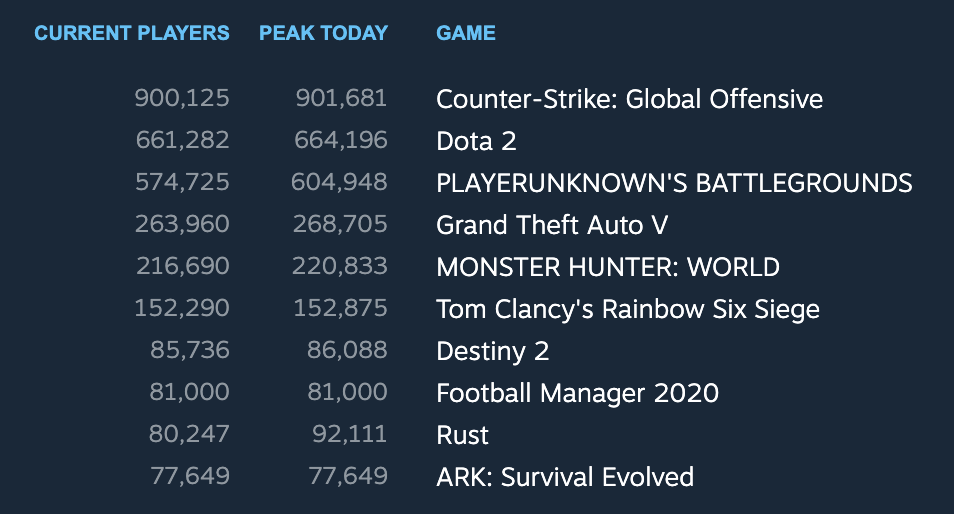The height and width of the screenshot is (514, 954).
Task: Select Rust's peak value 92,111
Action: pyautogui.click(x=349, y=435)
